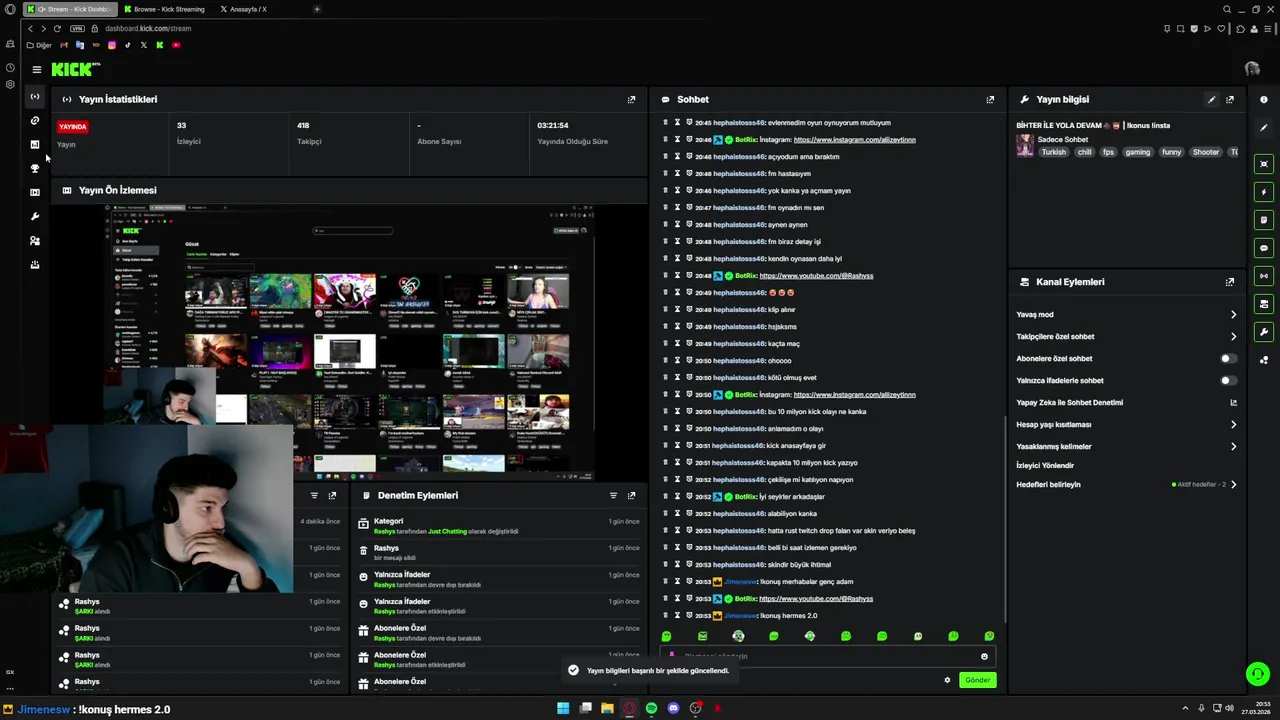The image size is (1280, 720).
Task: Open the YouTube Rashyss link at 20:48
Action: [x=816, y=276]
